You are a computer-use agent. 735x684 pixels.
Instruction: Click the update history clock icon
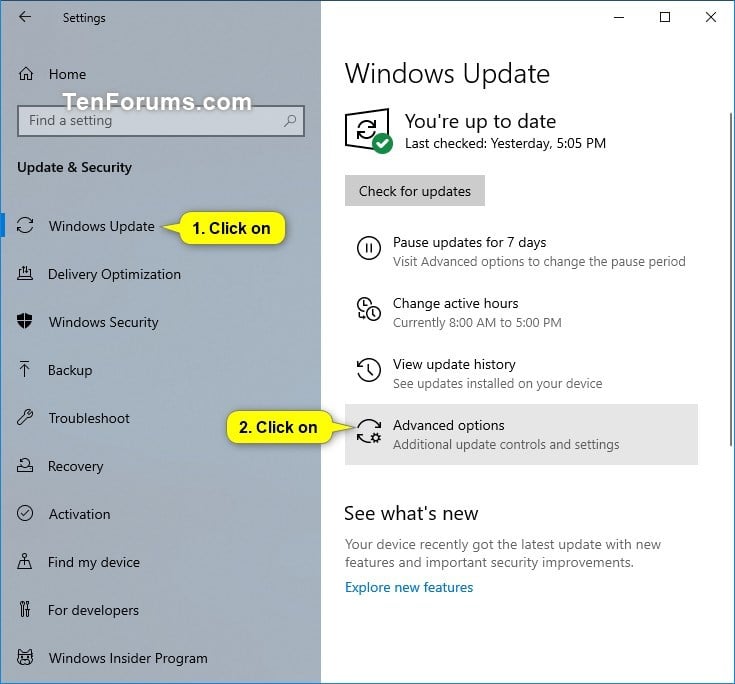click(x=369, y=370)
